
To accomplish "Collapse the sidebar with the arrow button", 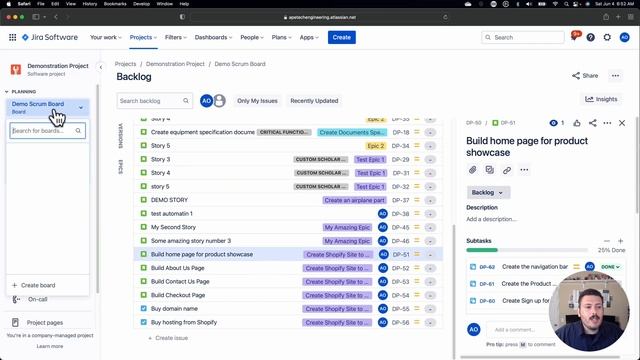I will coord(101,67).
